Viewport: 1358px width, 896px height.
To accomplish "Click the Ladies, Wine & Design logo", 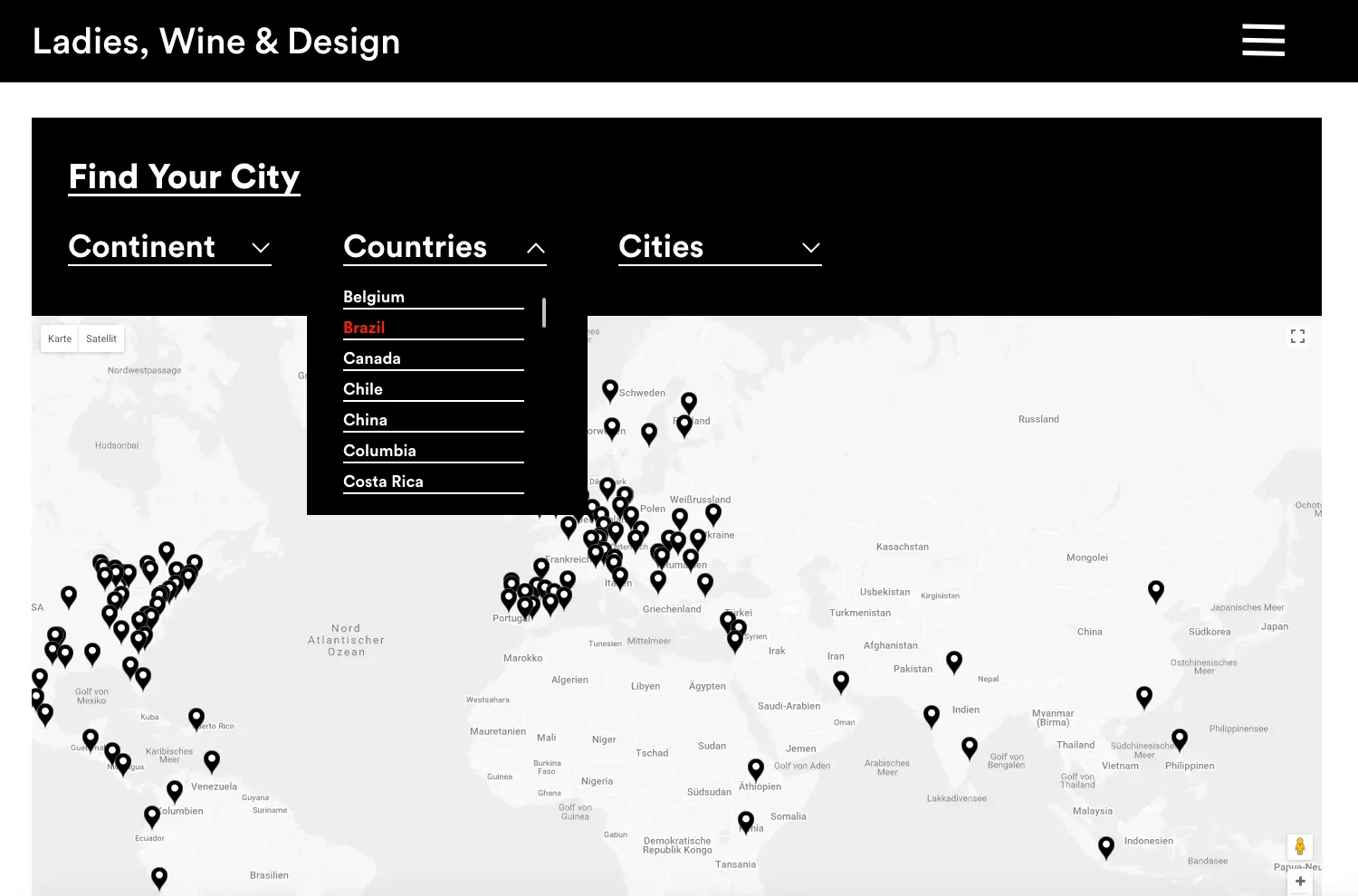I will [x=216, y=42].
